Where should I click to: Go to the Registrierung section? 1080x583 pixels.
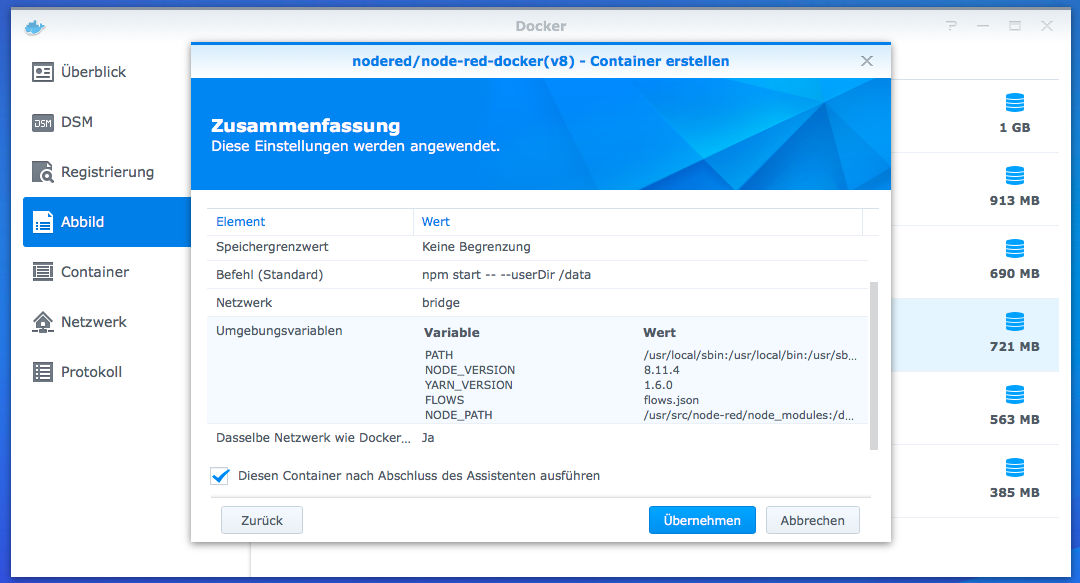107,172
